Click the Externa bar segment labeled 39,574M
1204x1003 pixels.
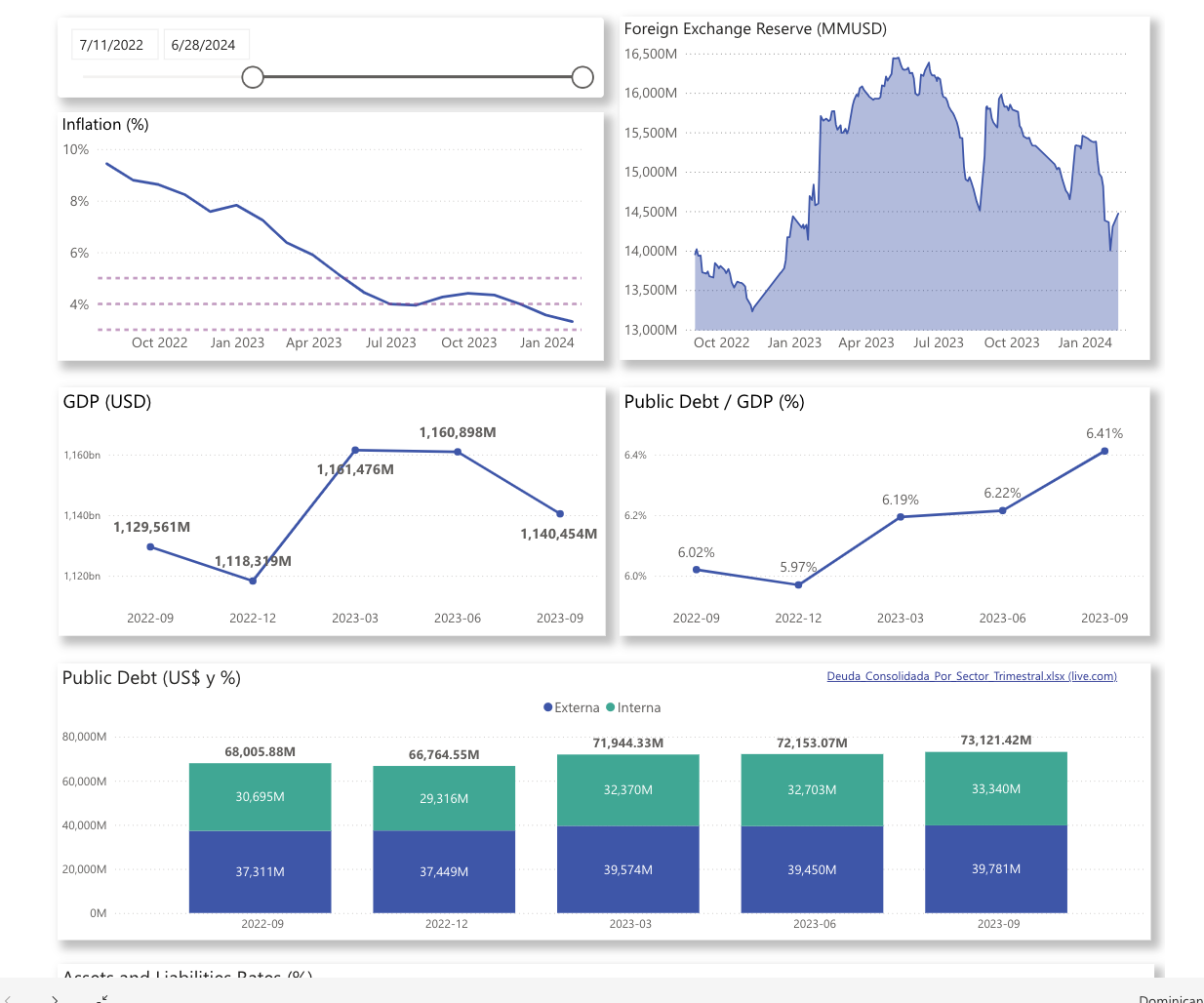pos(628,869)
